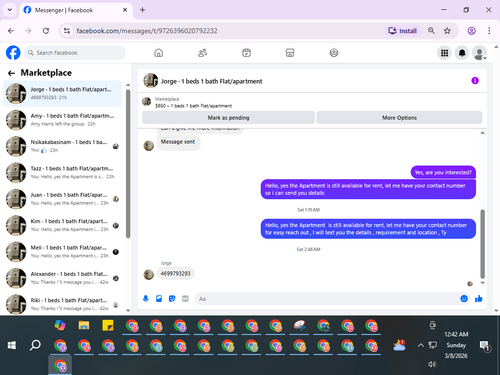Open Jorge conversation in the list
The width and height of the screenshot is (500, 375).
pos(62,93)
